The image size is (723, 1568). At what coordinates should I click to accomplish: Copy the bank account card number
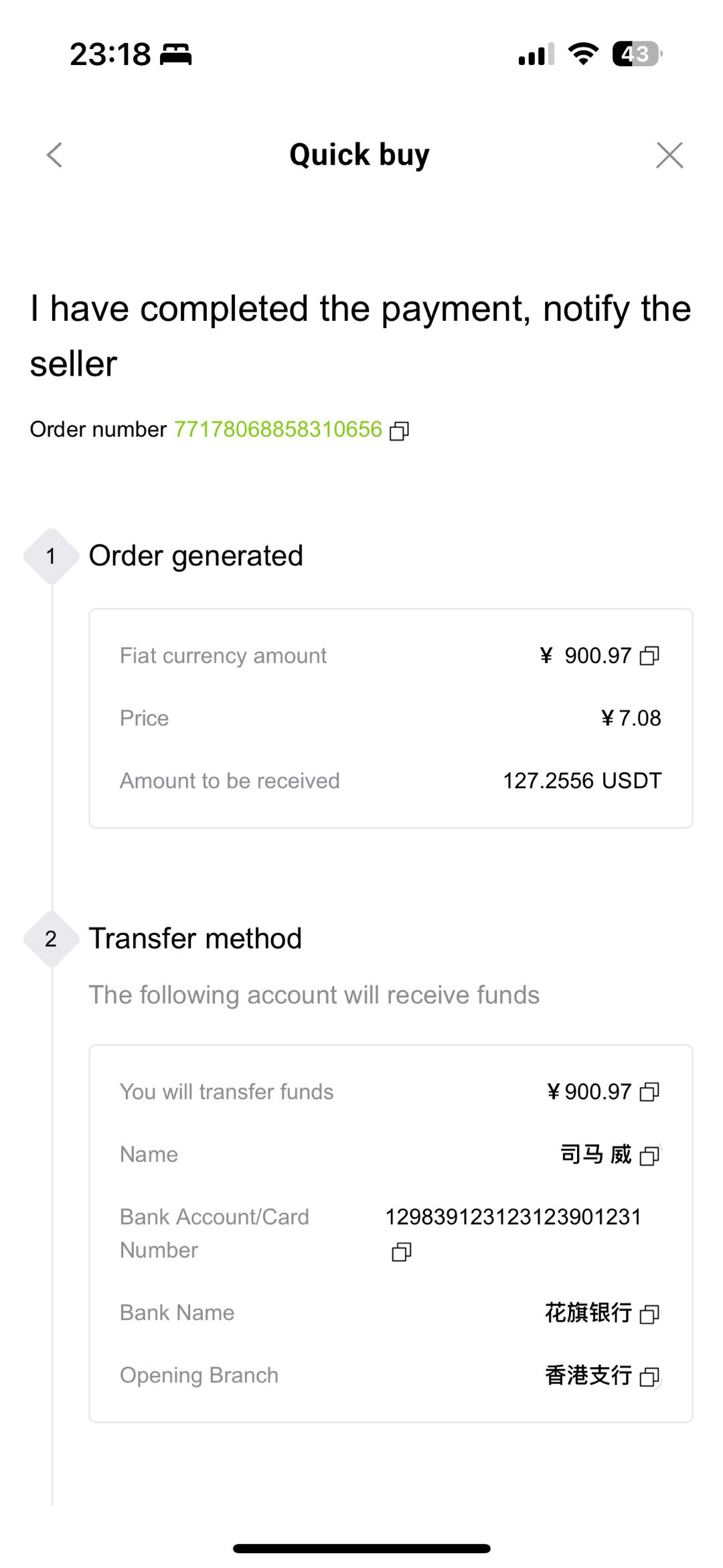pos(401,1251)
